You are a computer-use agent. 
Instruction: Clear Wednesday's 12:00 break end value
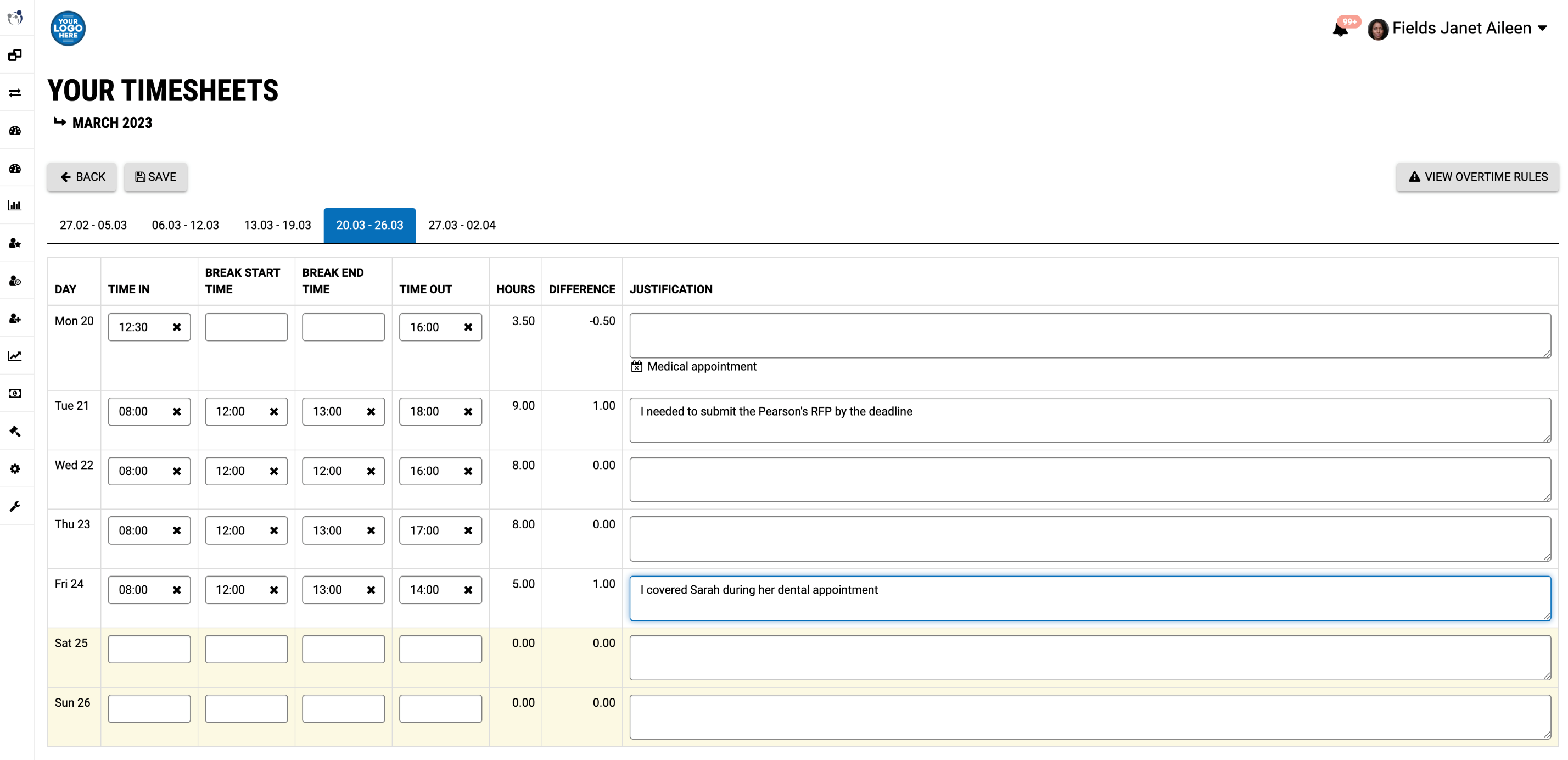(371, 472)
